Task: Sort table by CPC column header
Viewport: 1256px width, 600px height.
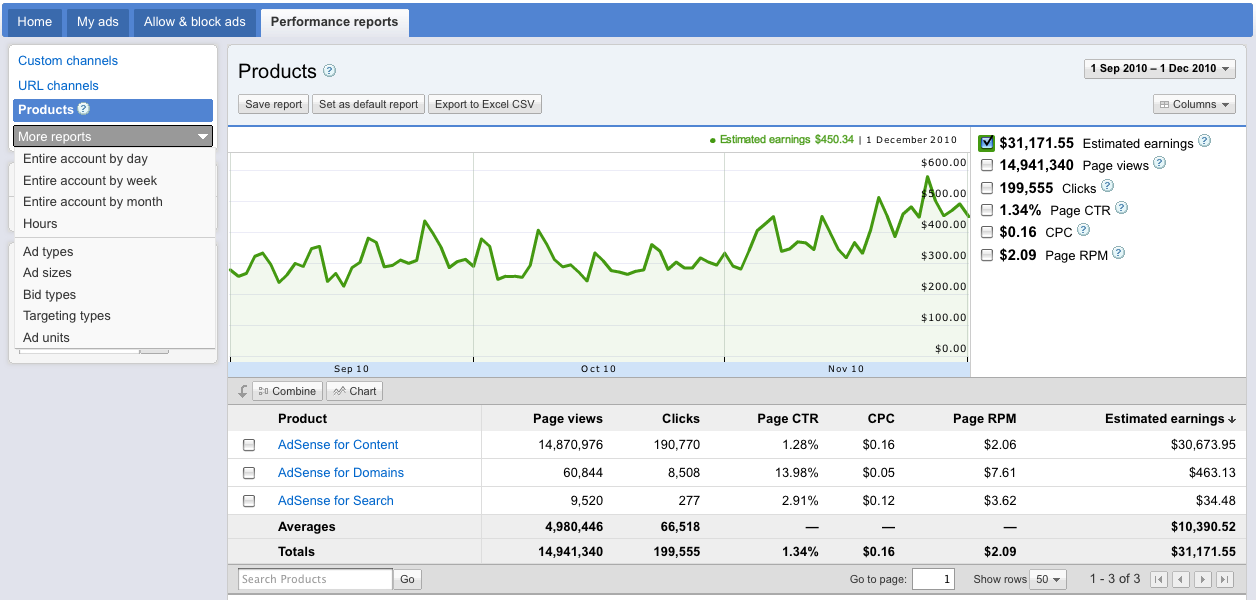Action: pyautogui.click(x=881, y=419)
